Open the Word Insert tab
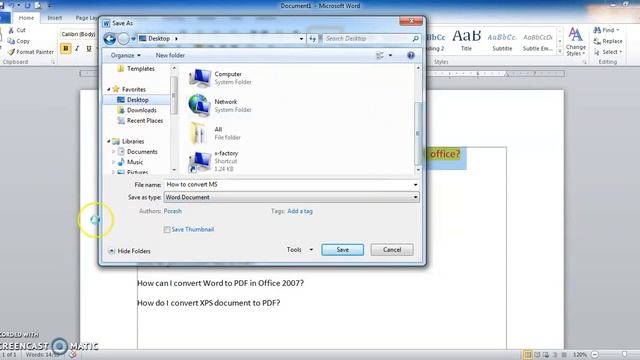640x360 pixels. click(55, 18)
